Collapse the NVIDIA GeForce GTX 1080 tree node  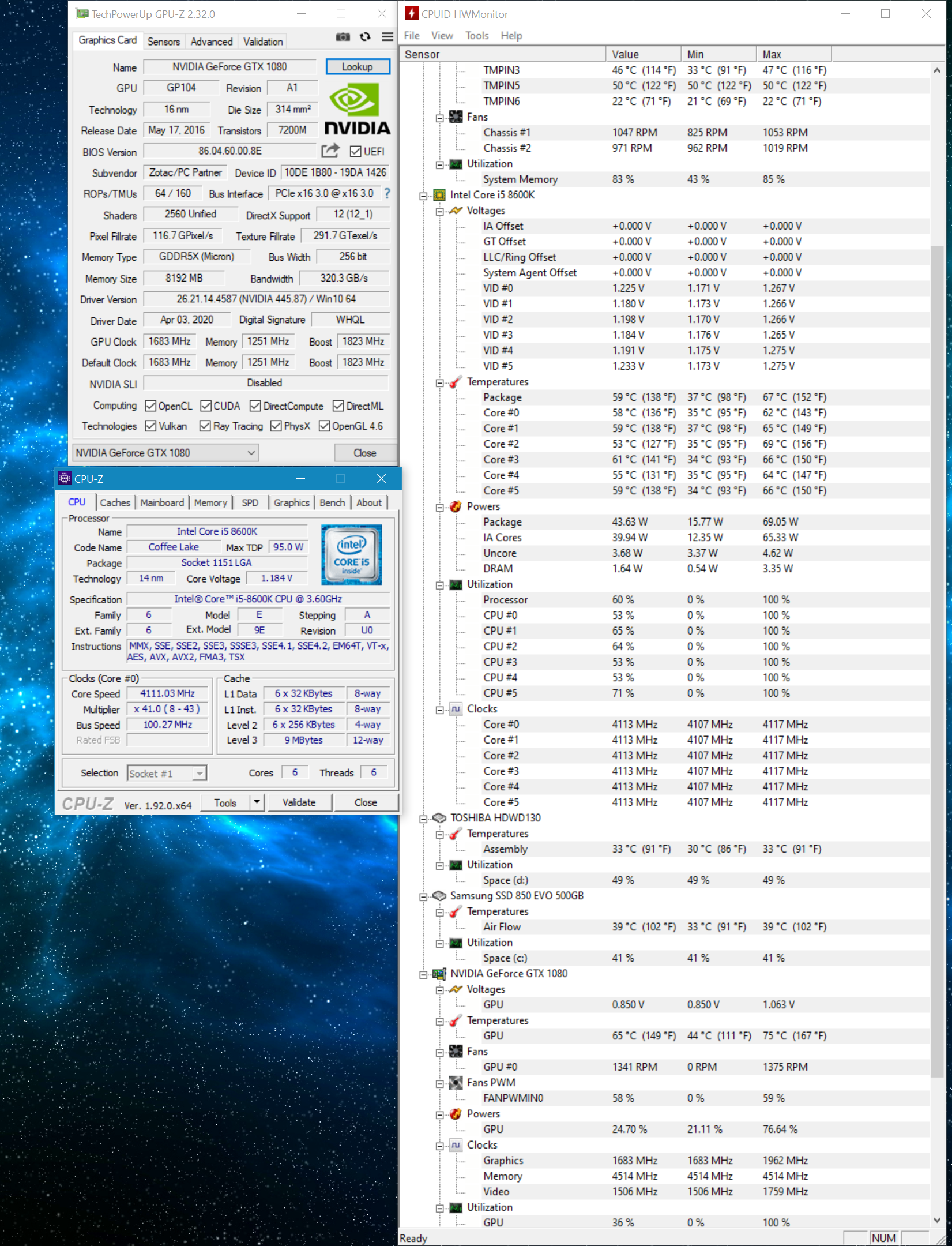(423, 974)
